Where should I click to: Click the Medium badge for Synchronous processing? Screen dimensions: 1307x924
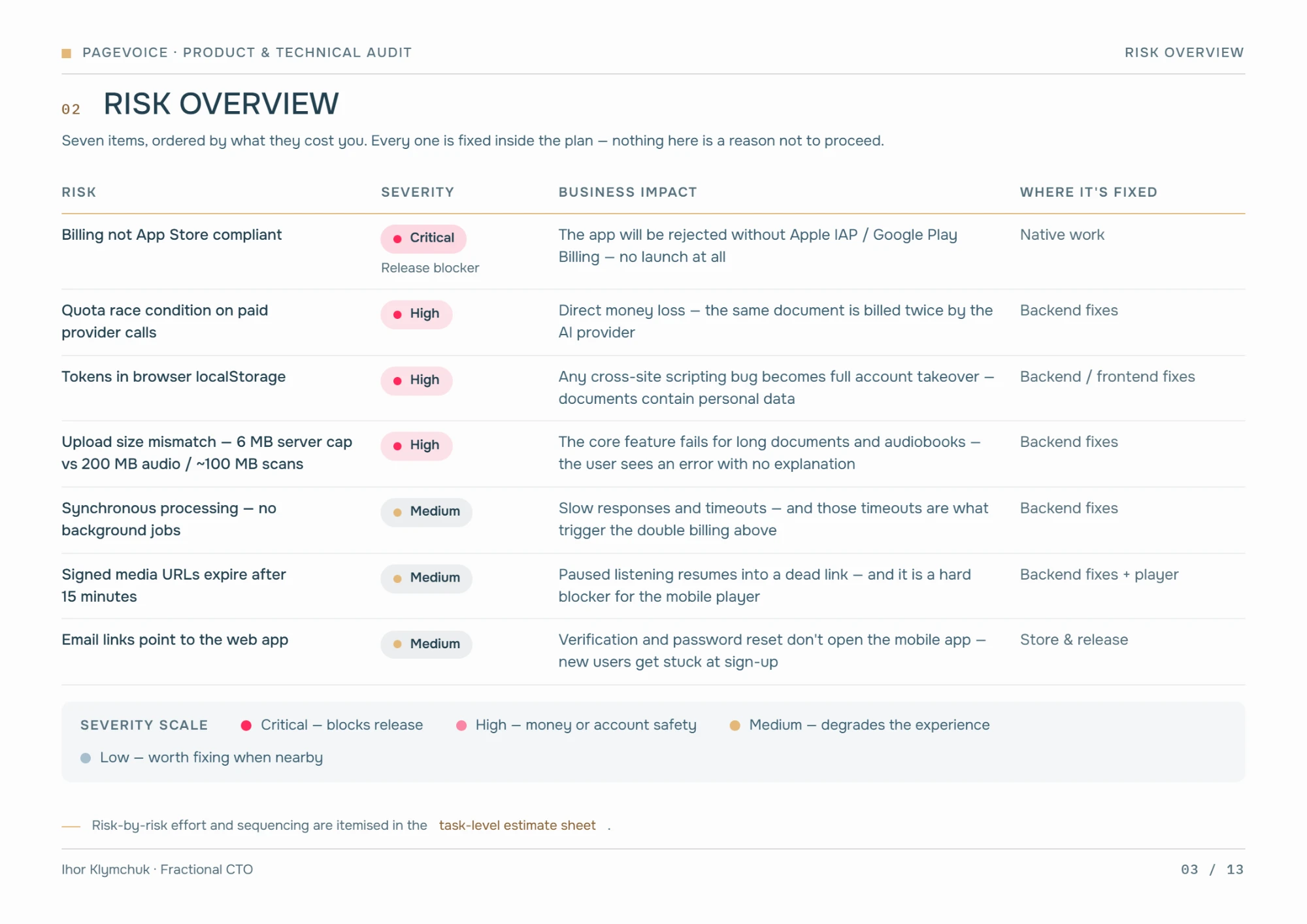(x=426, y=512)
